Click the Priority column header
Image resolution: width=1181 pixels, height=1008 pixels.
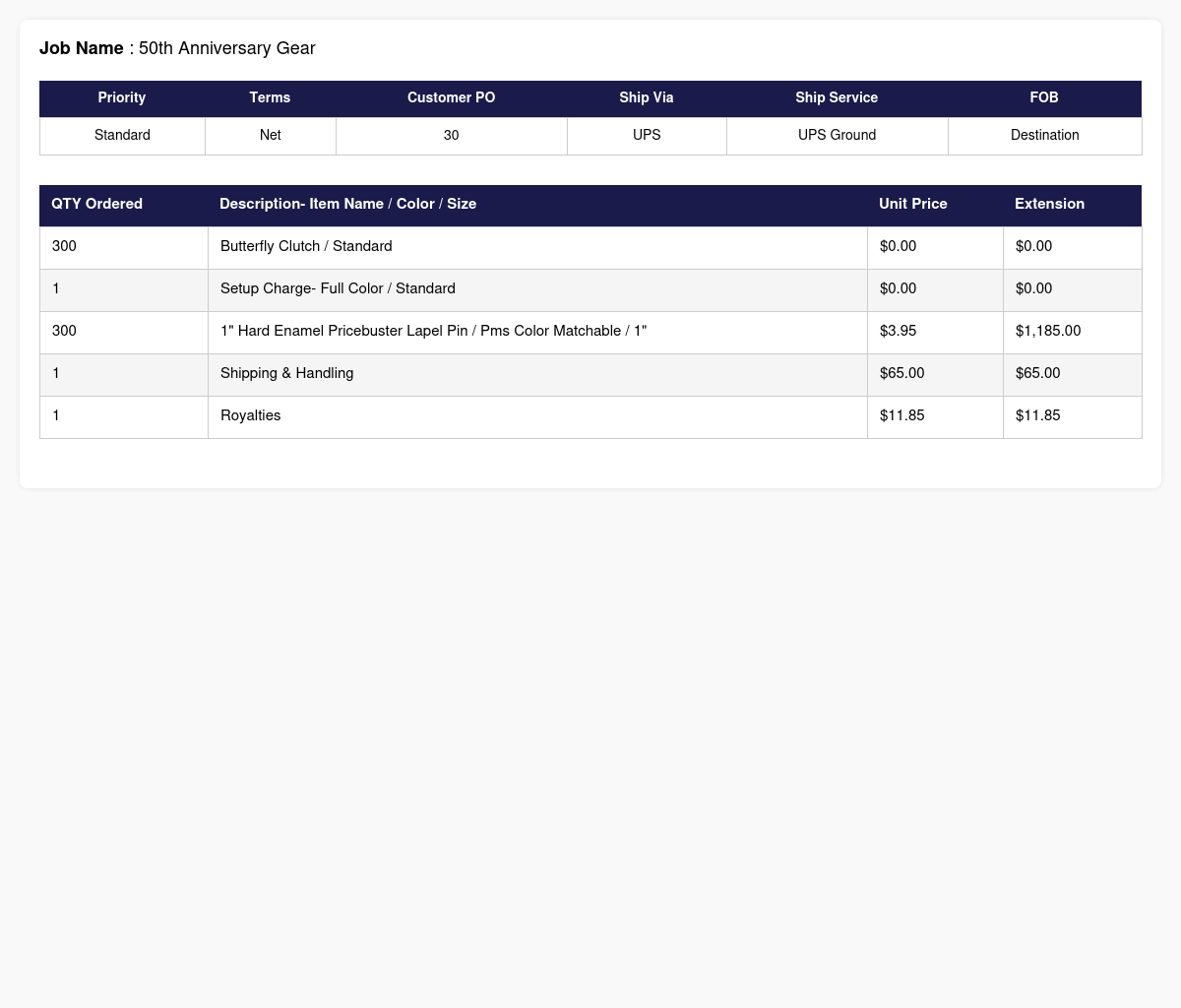(122, 98)
